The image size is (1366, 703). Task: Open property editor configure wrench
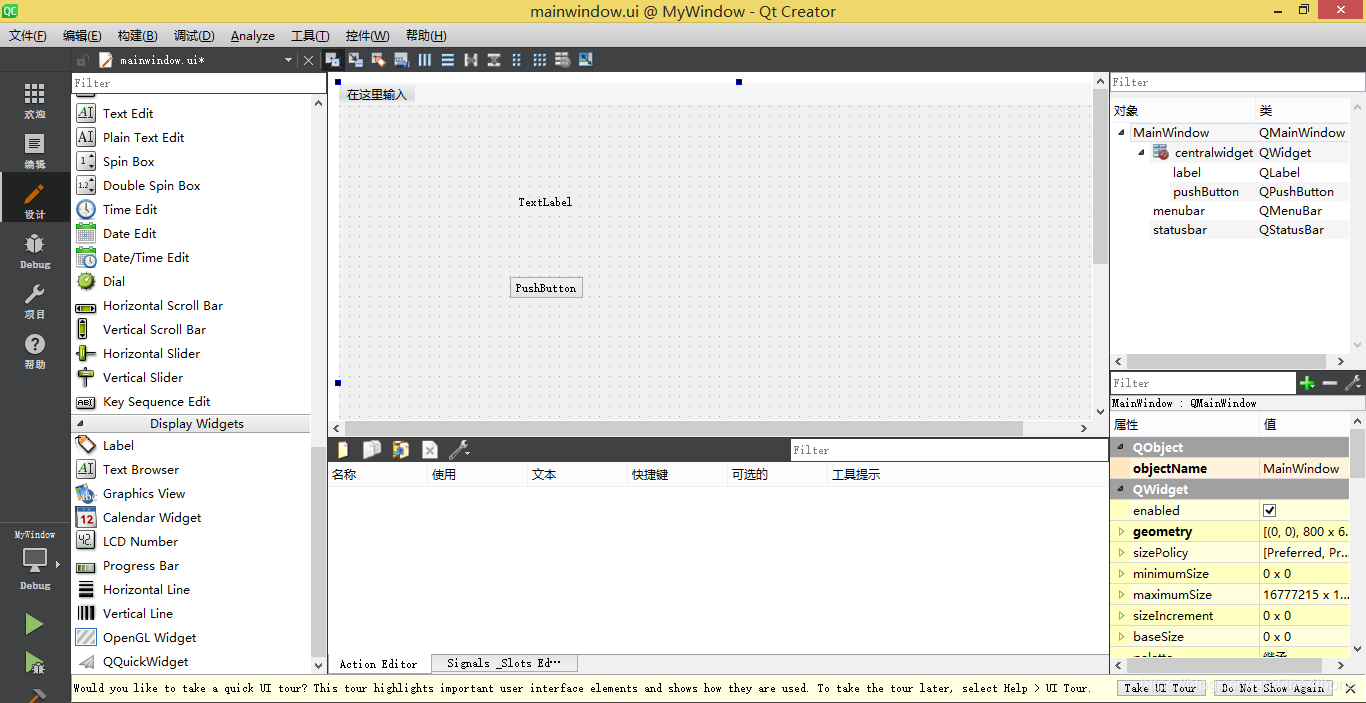tap(1353, 383)
